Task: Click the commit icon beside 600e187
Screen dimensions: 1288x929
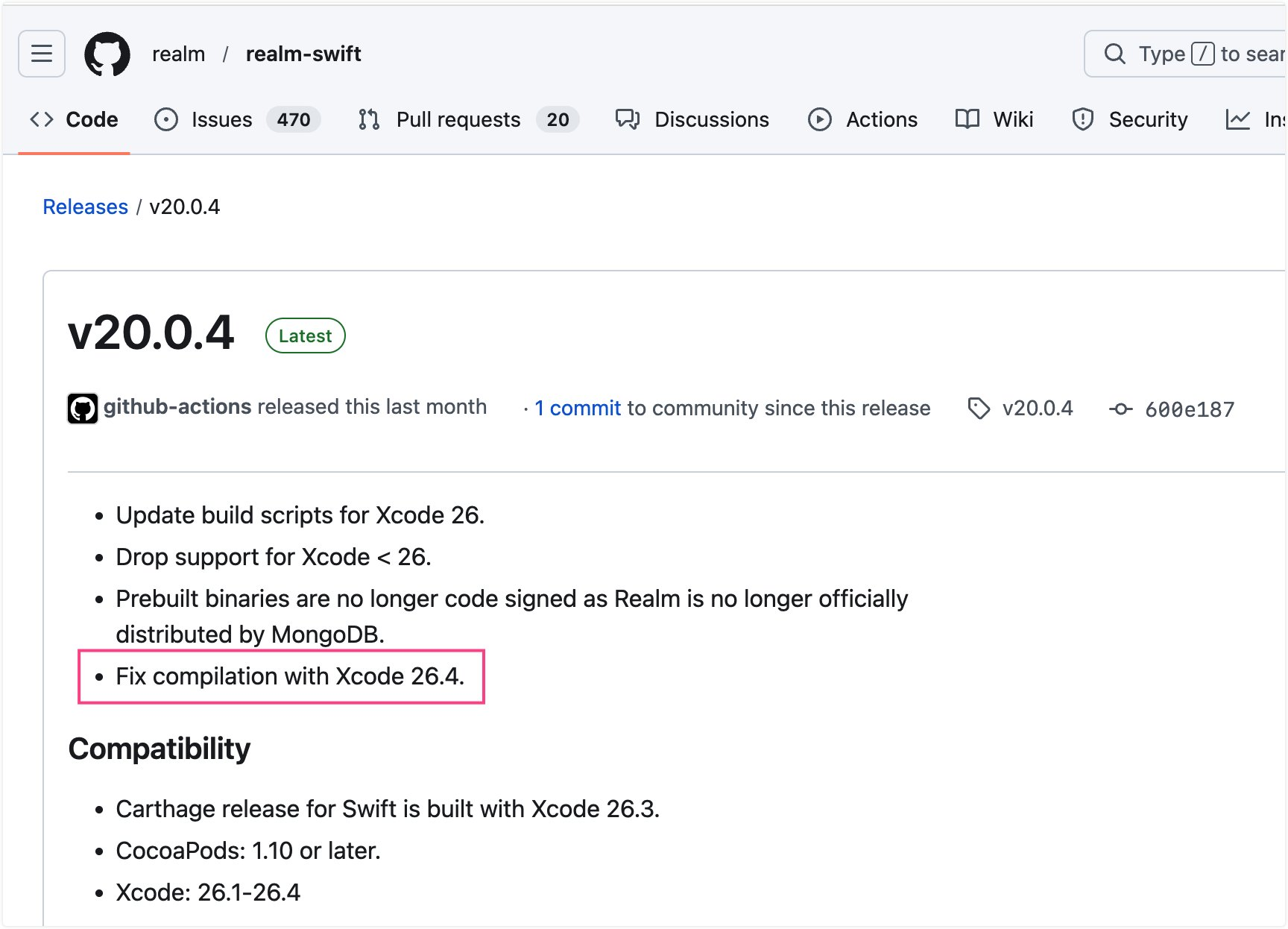Action: 1120,409
